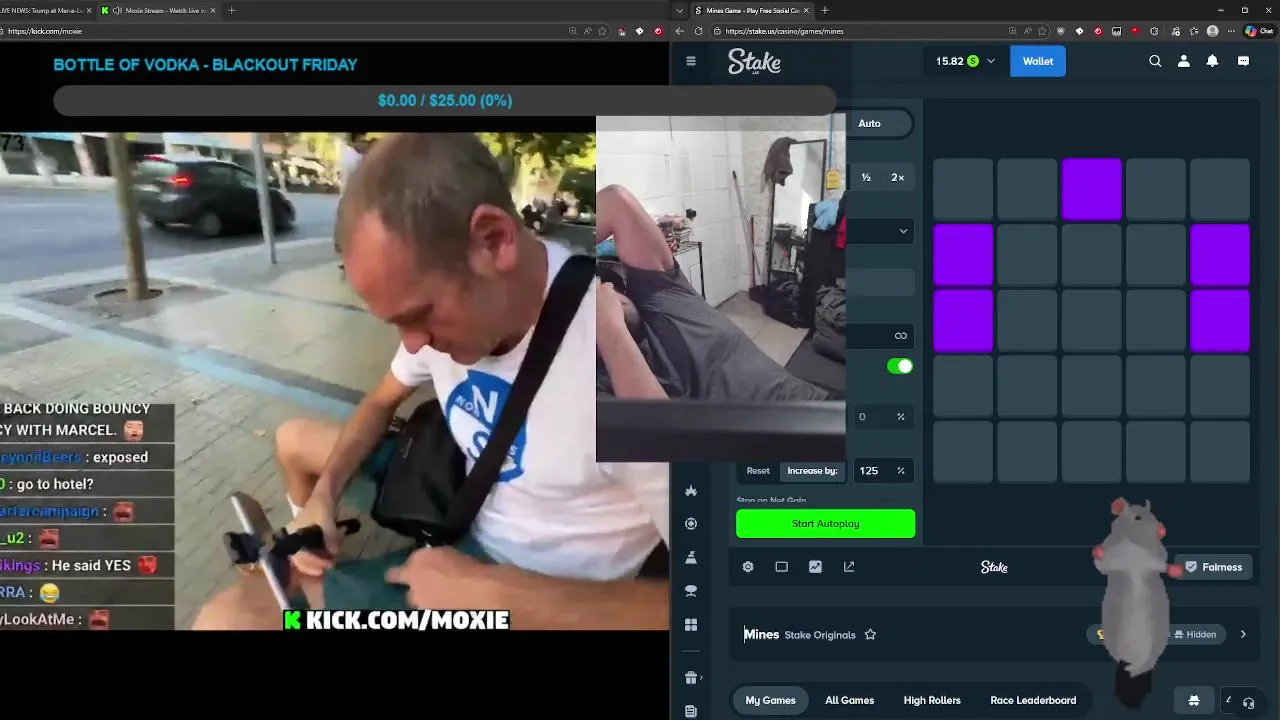
Task: Close the Moxie Stream tab
Action: coord(212,10)
